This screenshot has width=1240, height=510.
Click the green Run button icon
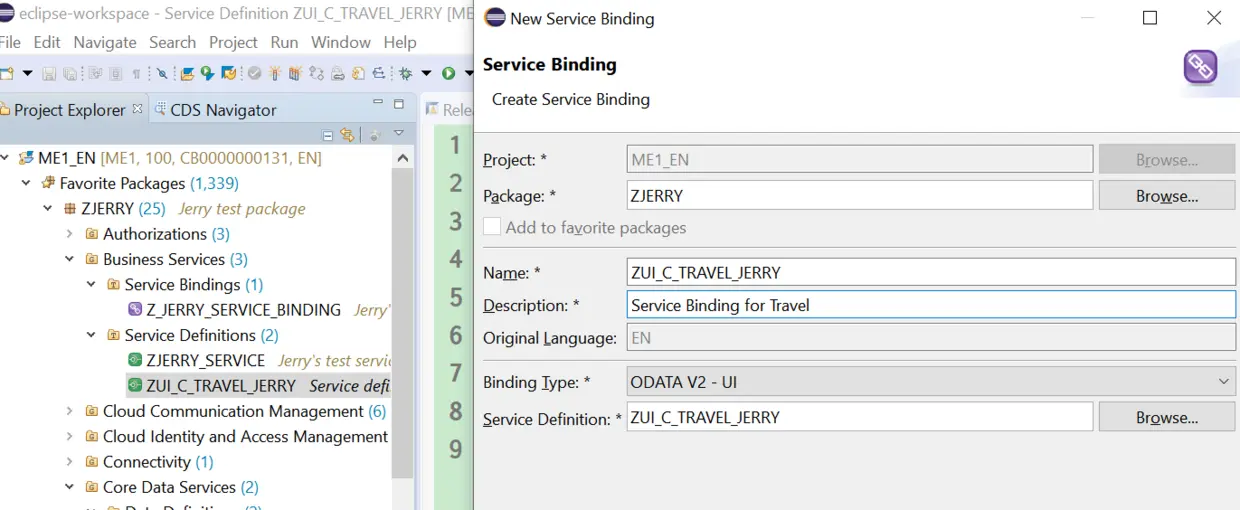[449, 73]
